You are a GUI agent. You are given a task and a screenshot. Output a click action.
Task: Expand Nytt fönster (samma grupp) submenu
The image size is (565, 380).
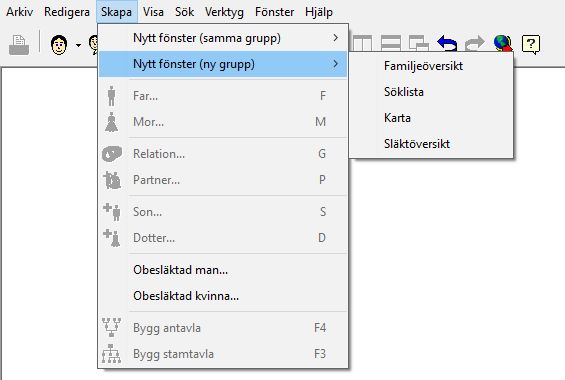point(223,38)
